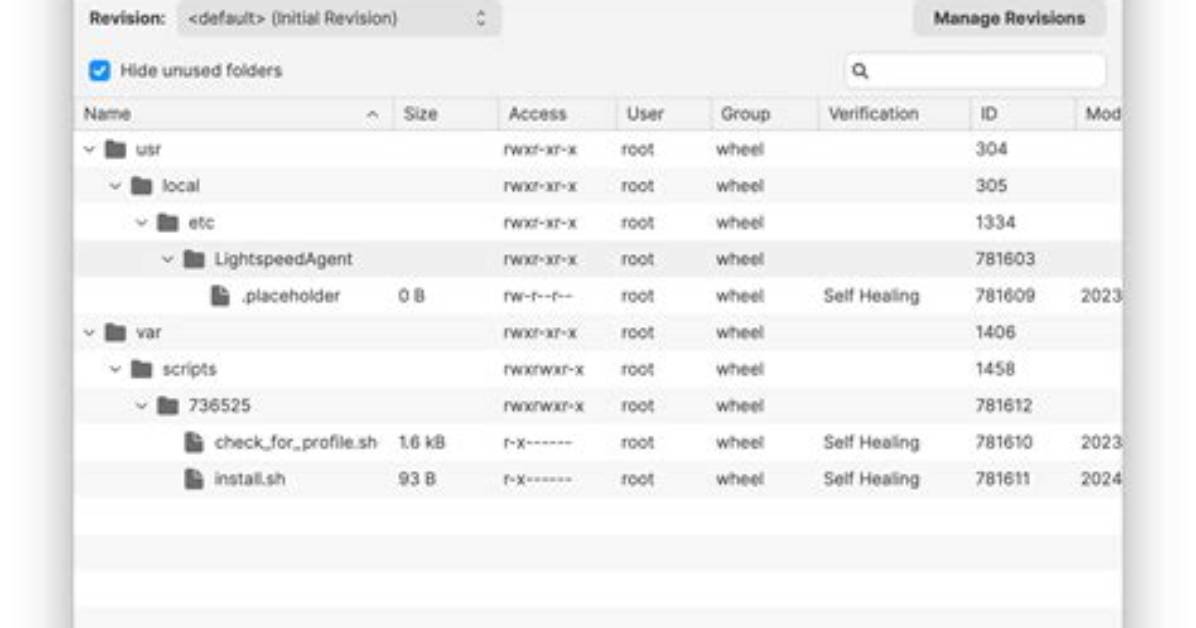Click the local folder icon
1196x628 pixels.
(141, 185)
